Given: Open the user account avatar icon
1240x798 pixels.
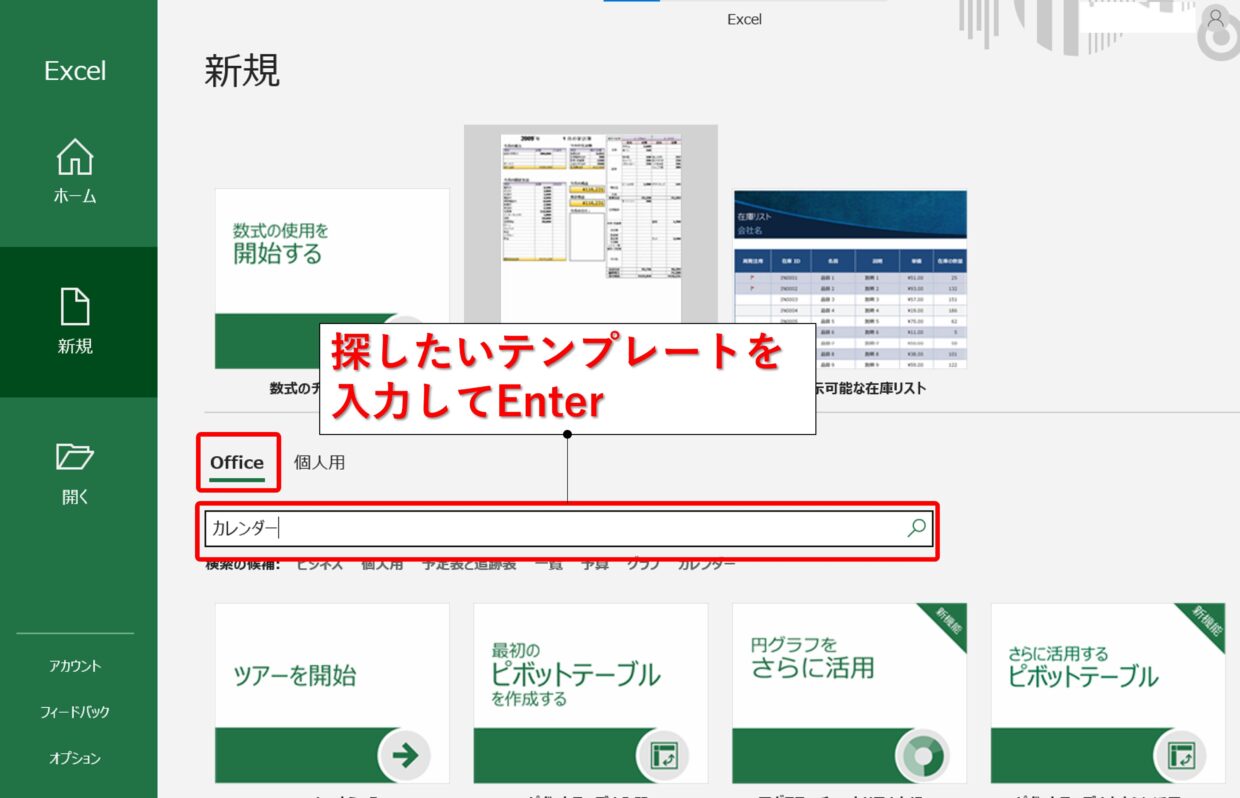Looking at the screenshot, I should pyautogui.click(x=1215, y=18).
